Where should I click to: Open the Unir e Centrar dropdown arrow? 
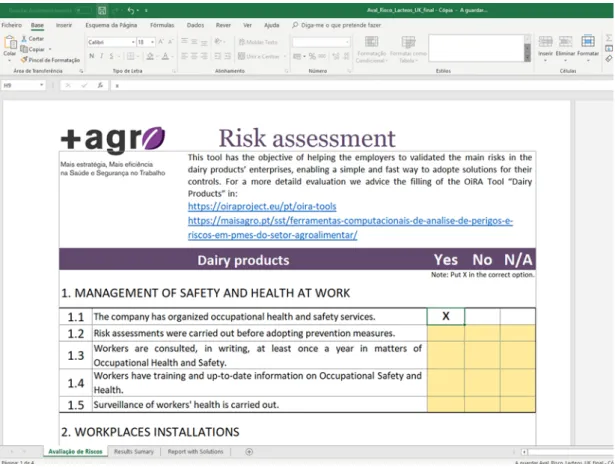coord(285,56)
